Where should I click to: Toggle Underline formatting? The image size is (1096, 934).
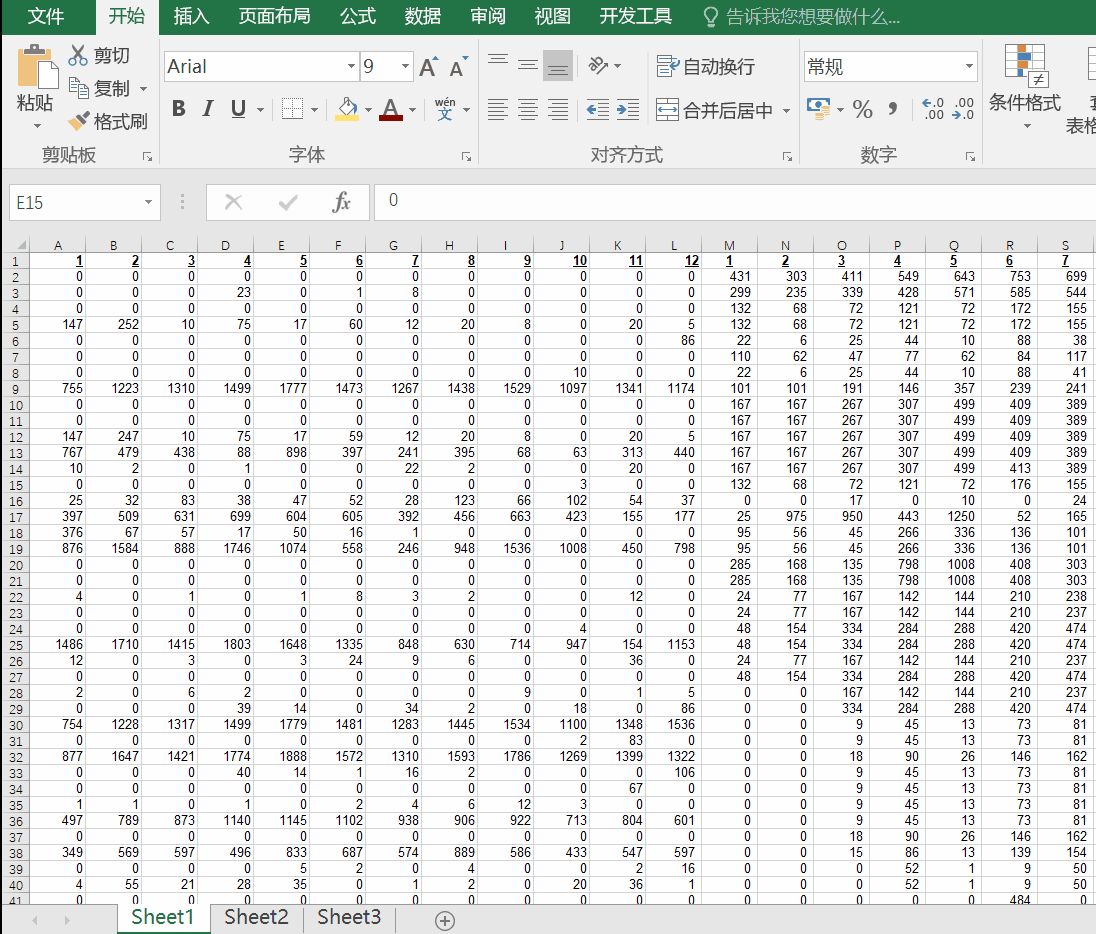[x=238, y=108]
